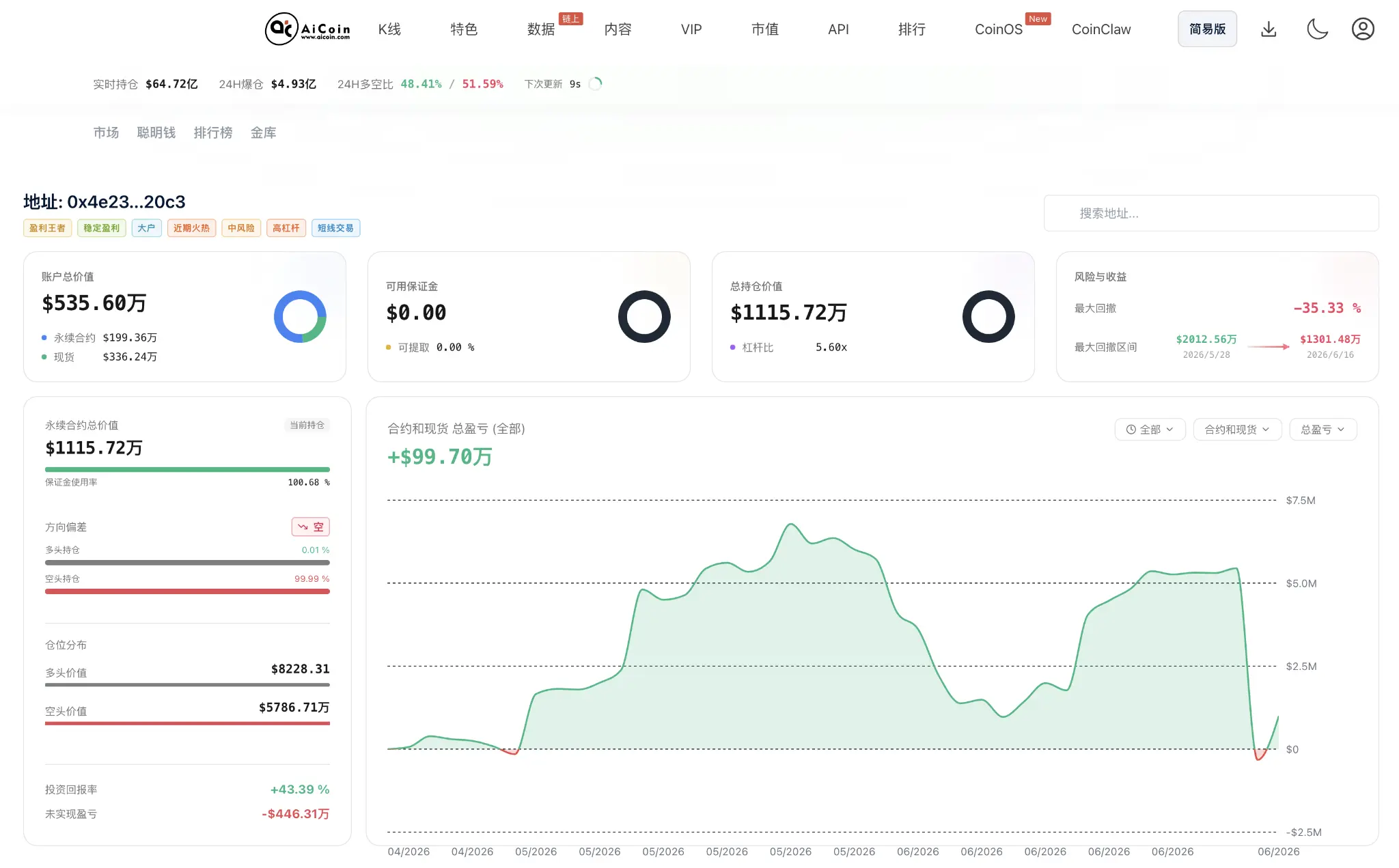Screen dimensions: 1399x868
Task: Open the CoinClaw menu item
Action: 1101,29
